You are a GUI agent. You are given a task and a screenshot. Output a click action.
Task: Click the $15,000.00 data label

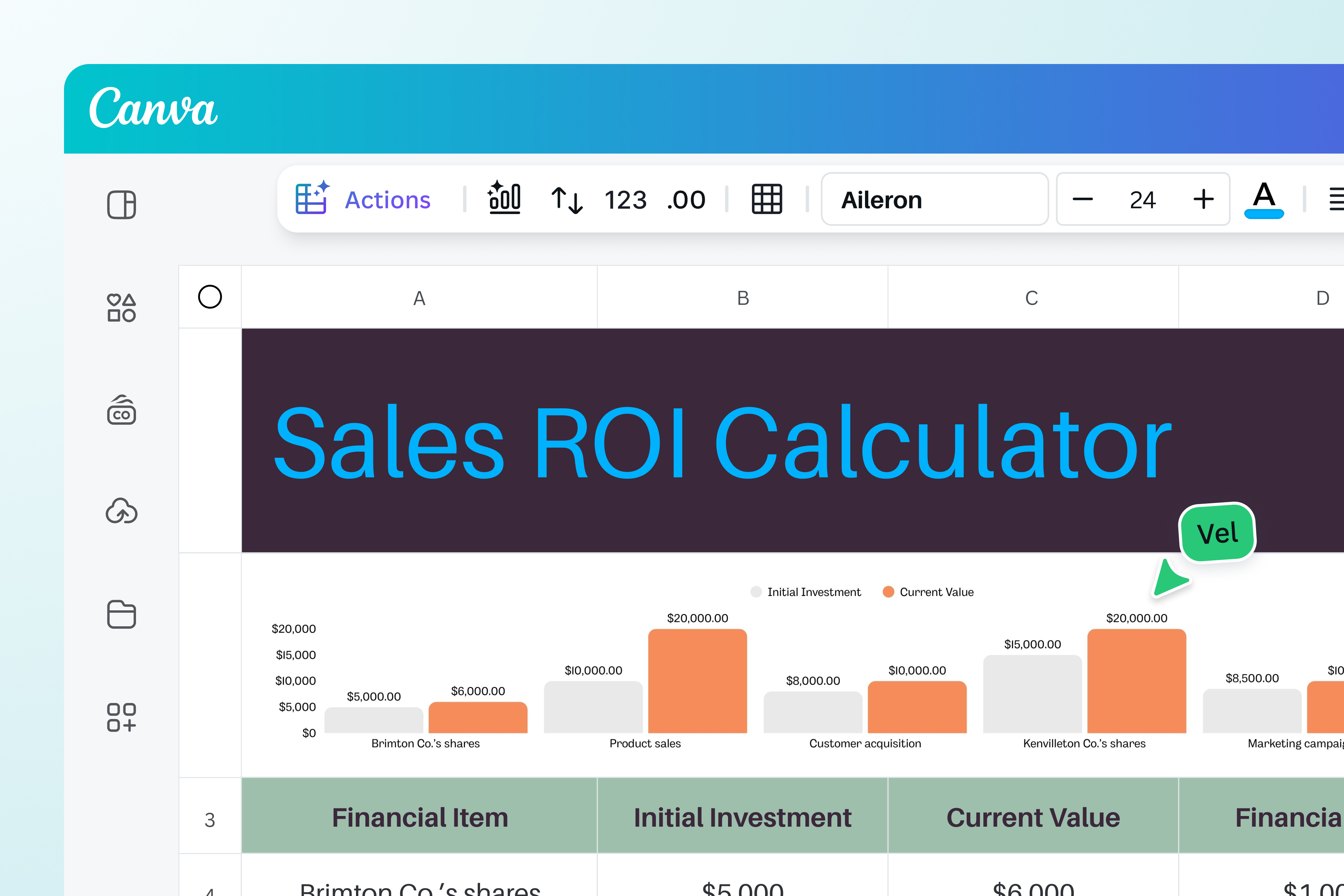[1033, 644]
